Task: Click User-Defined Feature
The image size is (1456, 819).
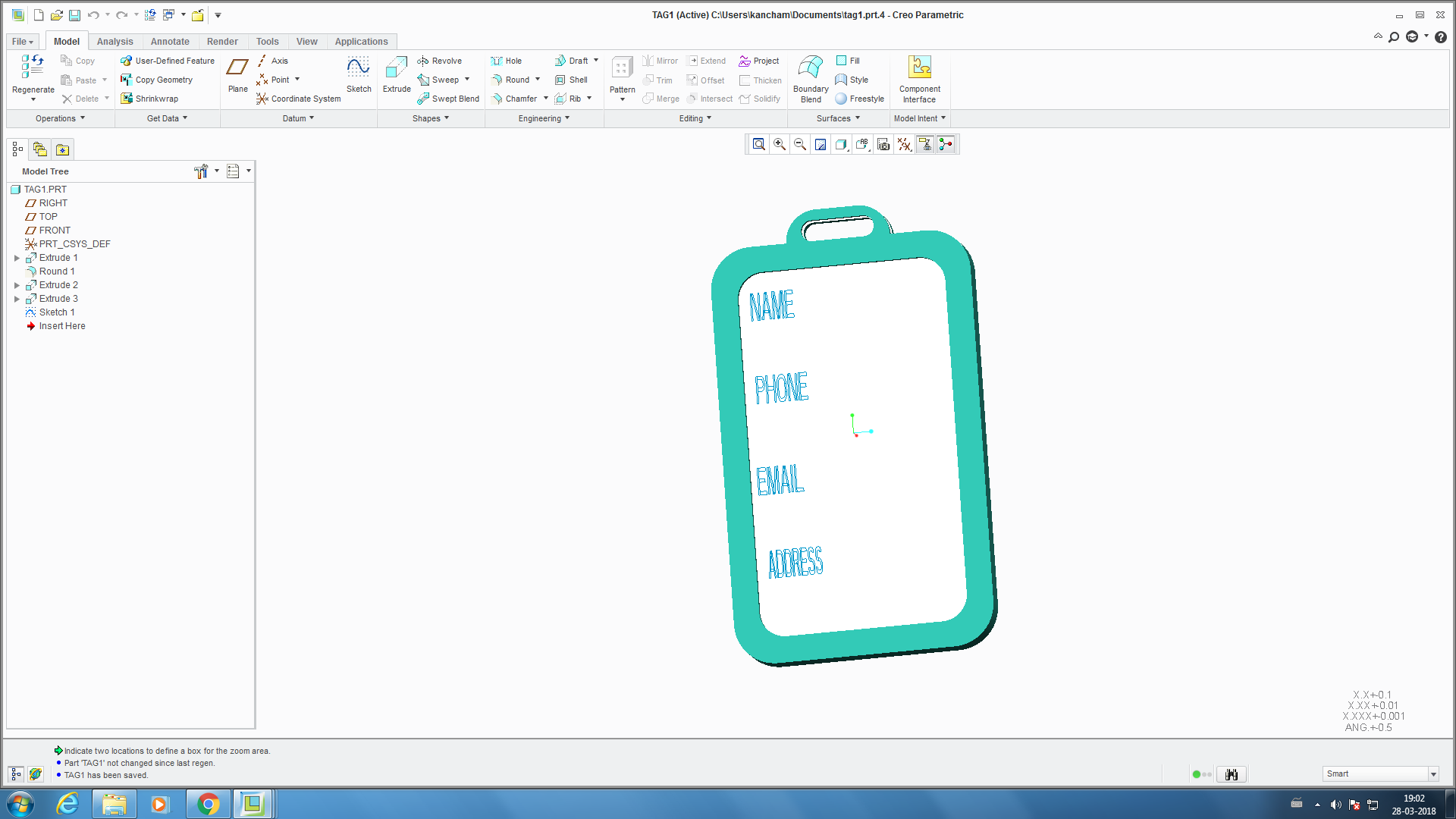Action: (168, 61)
